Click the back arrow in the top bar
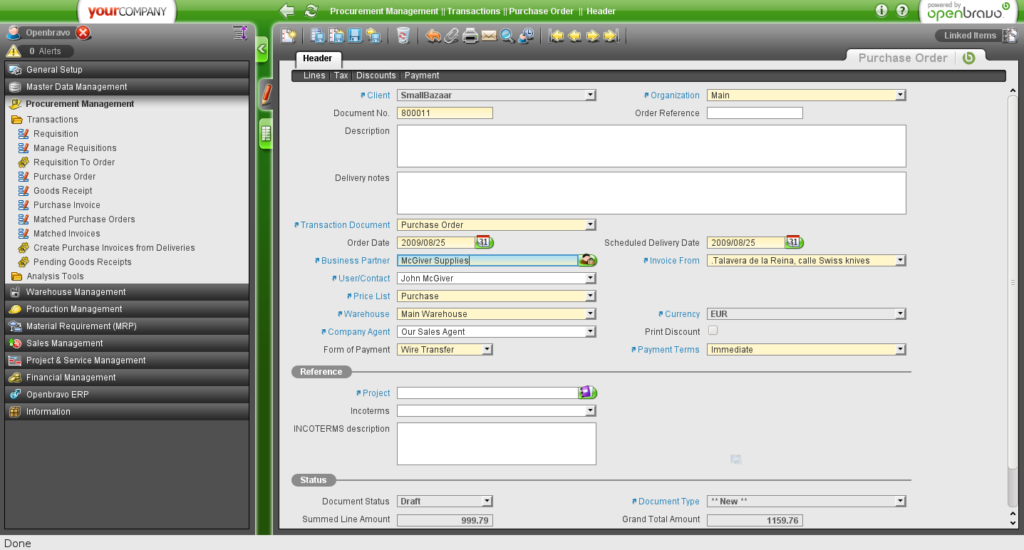Image resolution: width=1024 pixels, height=550 pixels. point(287,10)
